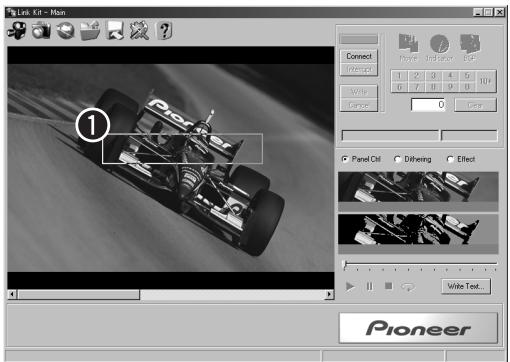Click keypad number 6 button
This screenshot has width=510, height=362.
pos(399,87)
